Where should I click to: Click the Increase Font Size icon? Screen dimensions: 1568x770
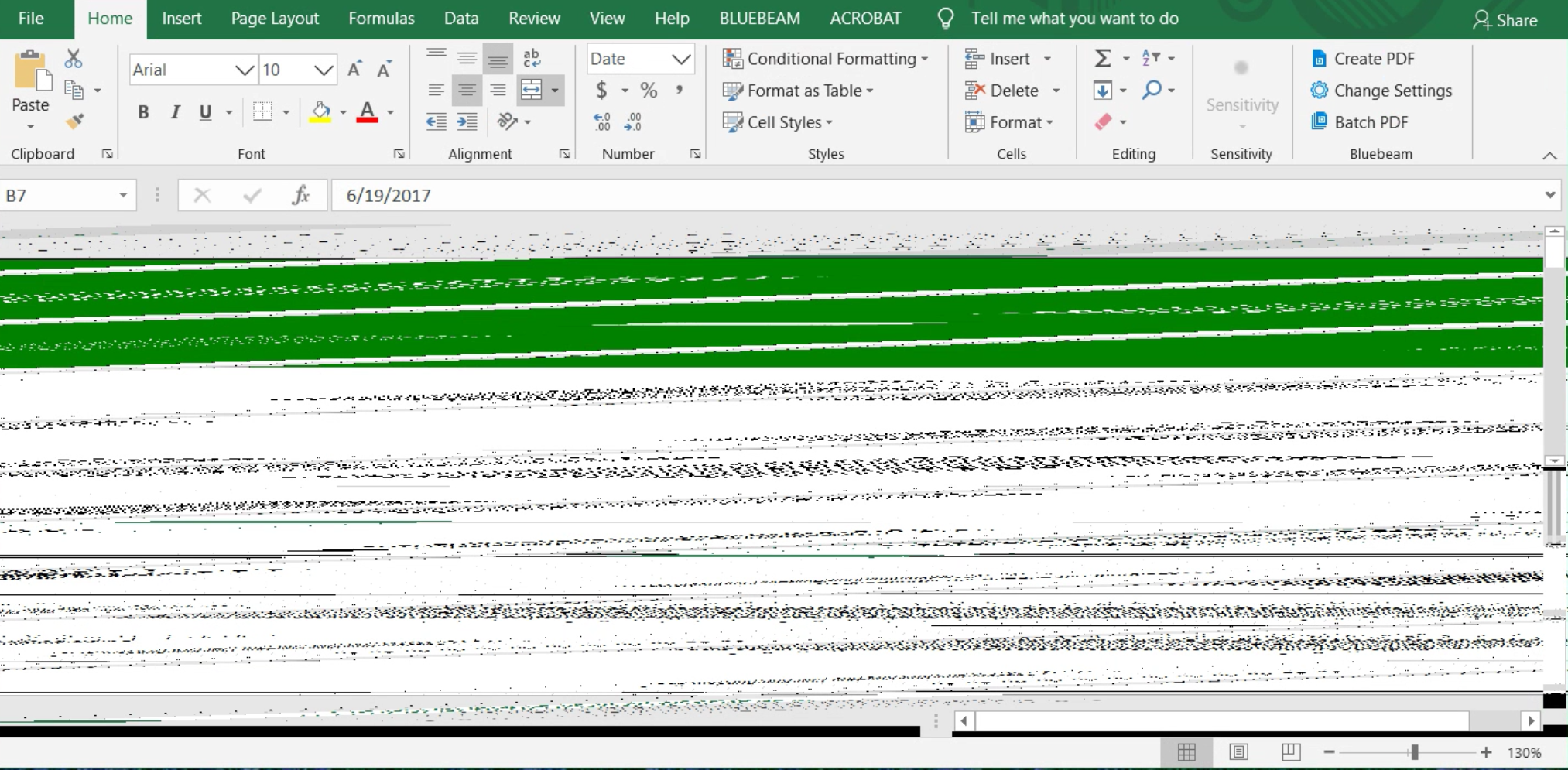(x=354, y=70)
